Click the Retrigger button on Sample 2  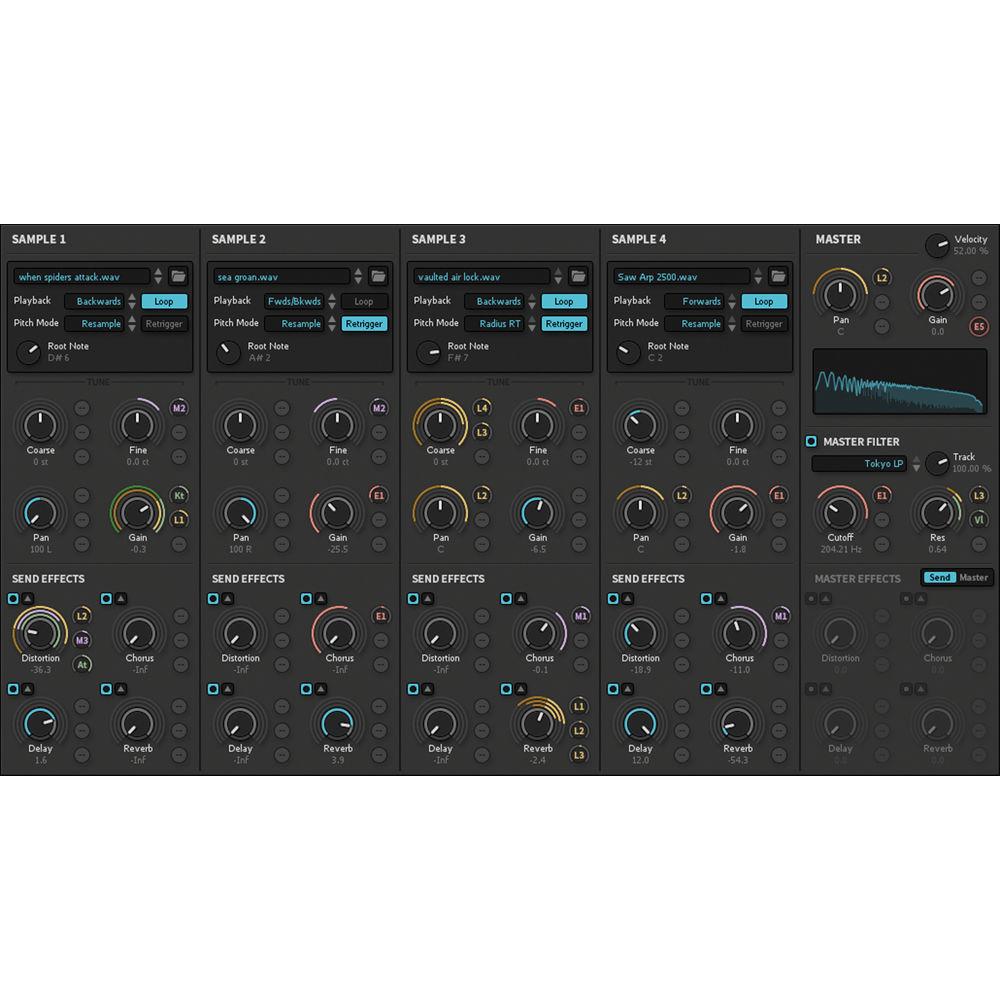(x=363, y=323)
